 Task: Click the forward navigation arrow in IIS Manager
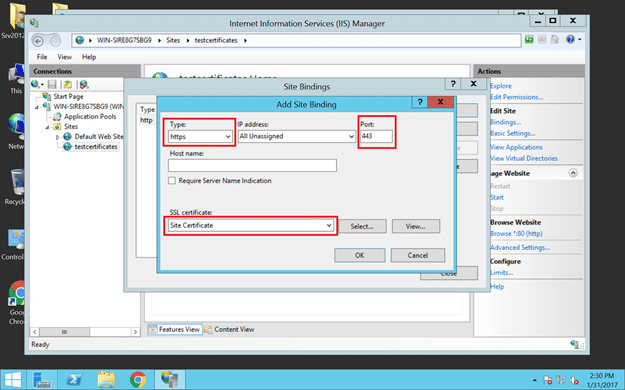[x=55, y=41]
